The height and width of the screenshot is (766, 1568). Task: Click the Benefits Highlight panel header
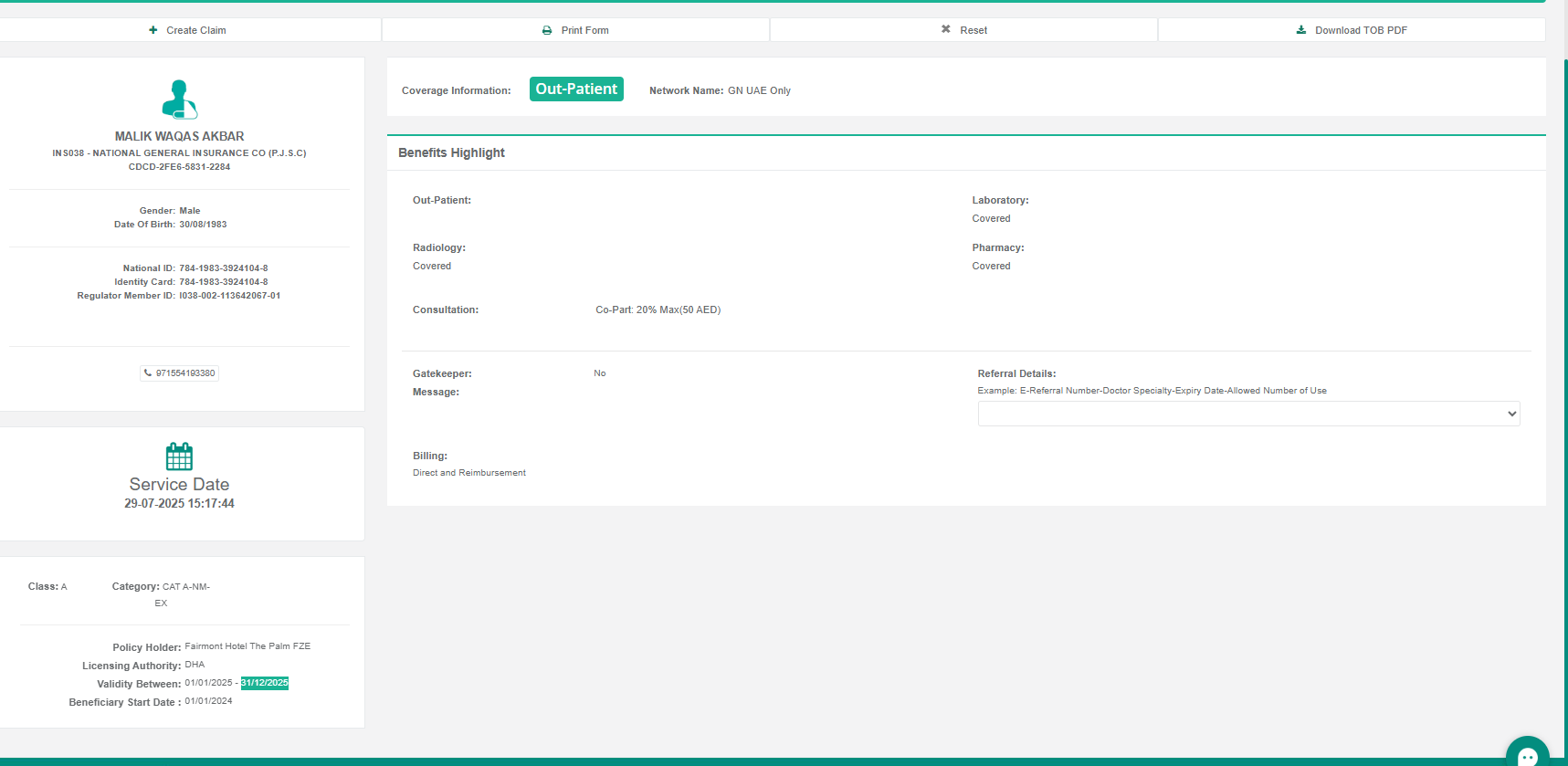pos(451,152)
